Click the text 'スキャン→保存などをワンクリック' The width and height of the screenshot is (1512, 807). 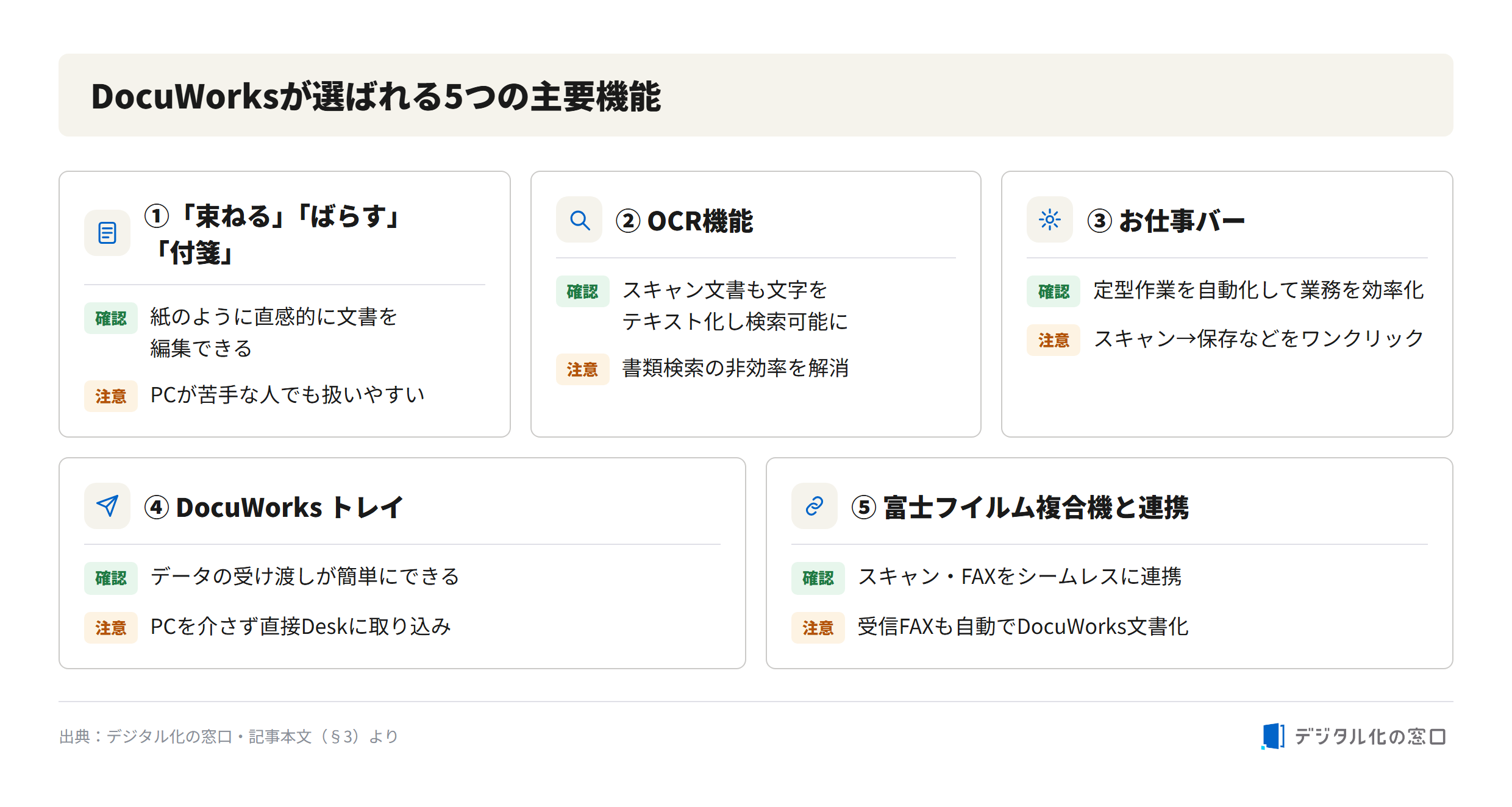coord(1258,339)
